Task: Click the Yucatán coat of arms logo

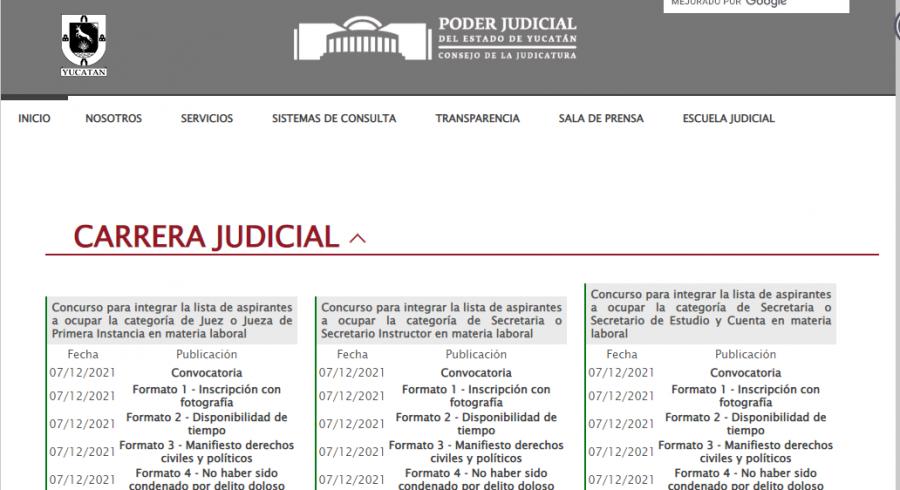Action: tap(84, 45)
